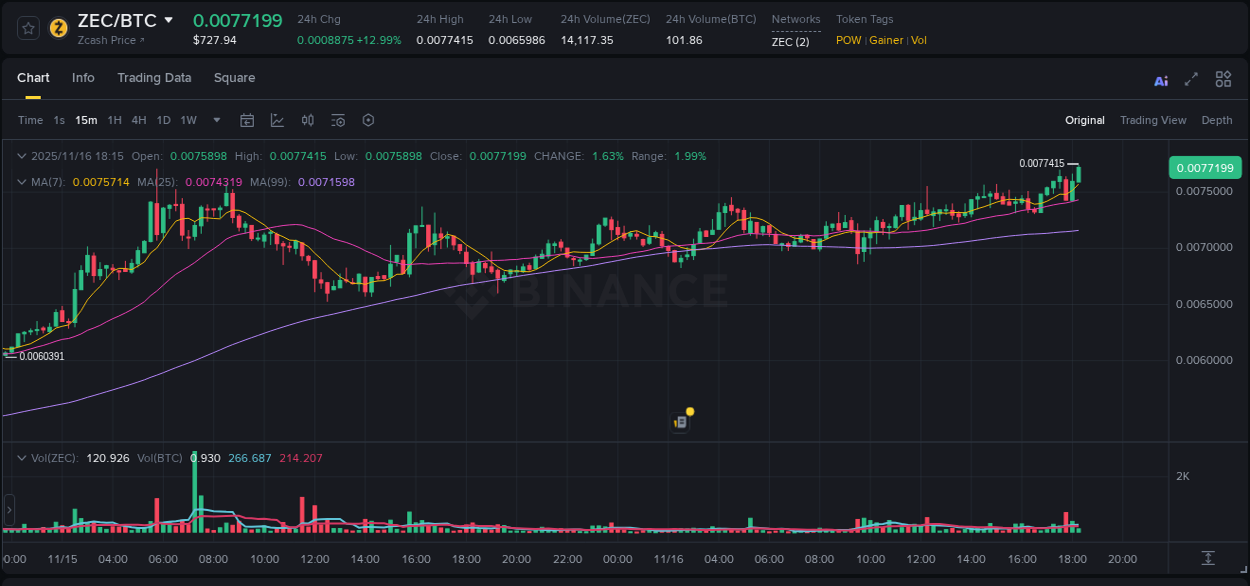Favorite the ZEC/BTC pair with the star
The height and width of the screenshot is (586, 1250).
pos(27,27)
